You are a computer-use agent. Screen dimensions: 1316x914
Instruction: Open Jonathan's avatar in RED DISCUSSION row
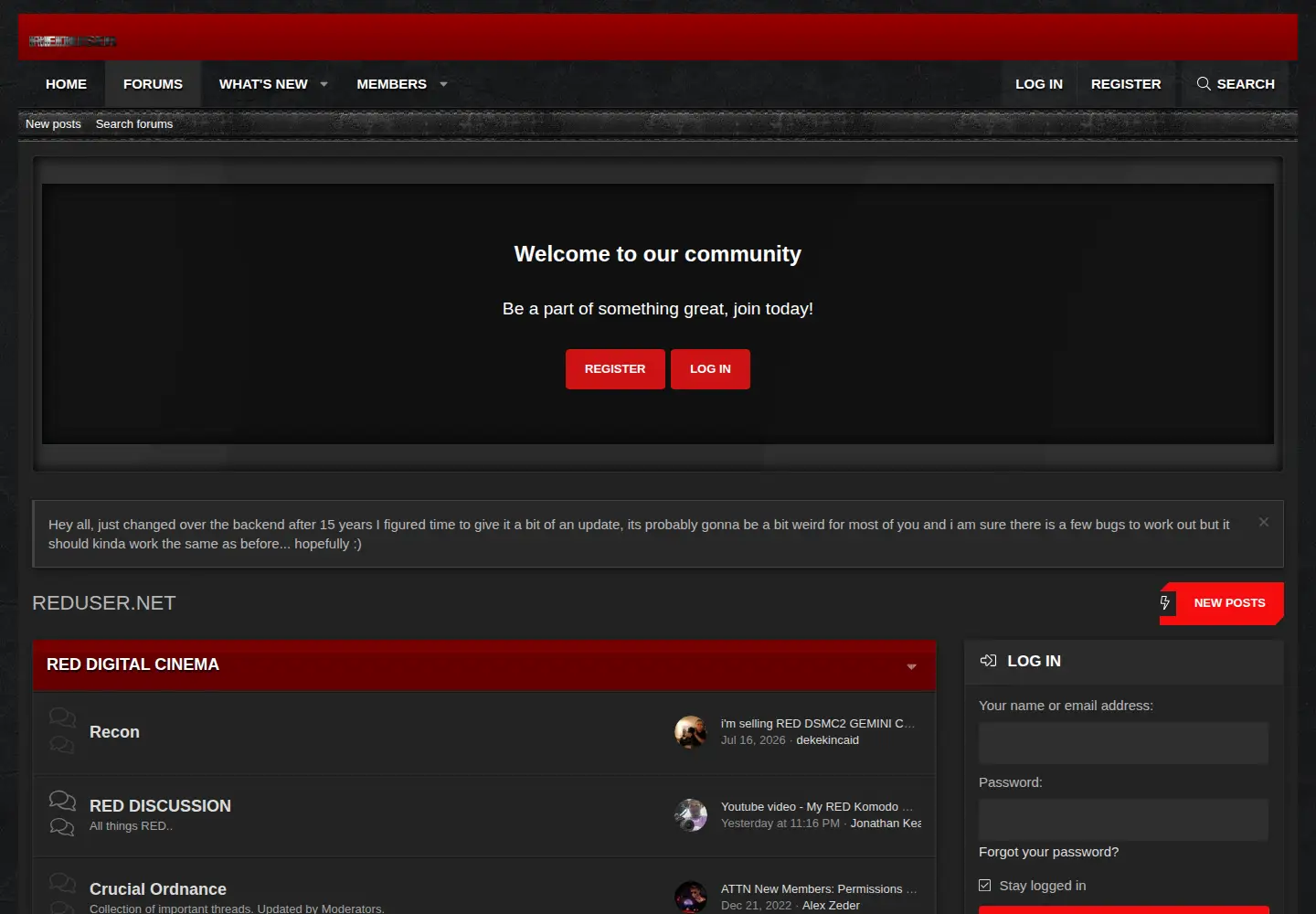(691, 815)
